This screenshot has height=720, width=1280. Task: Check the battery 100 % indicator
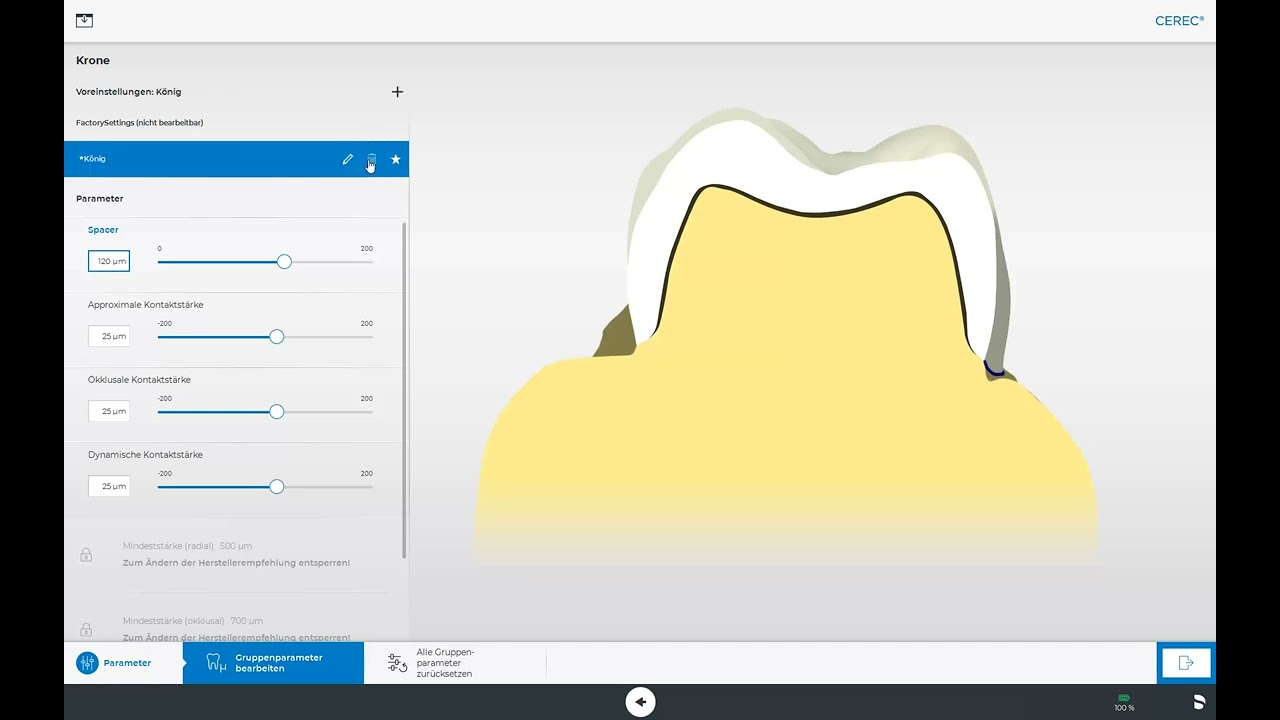tap(1124, 702)
